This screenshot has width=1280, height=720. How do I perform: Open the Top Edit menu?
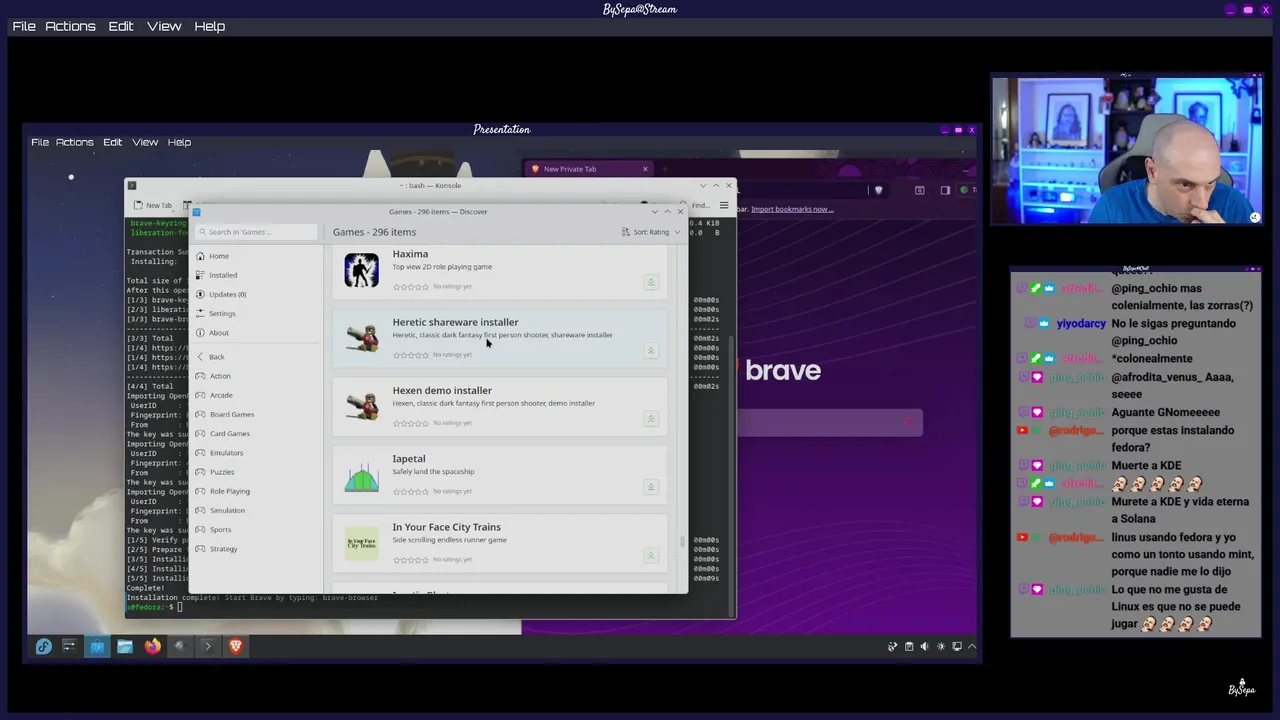121,26
